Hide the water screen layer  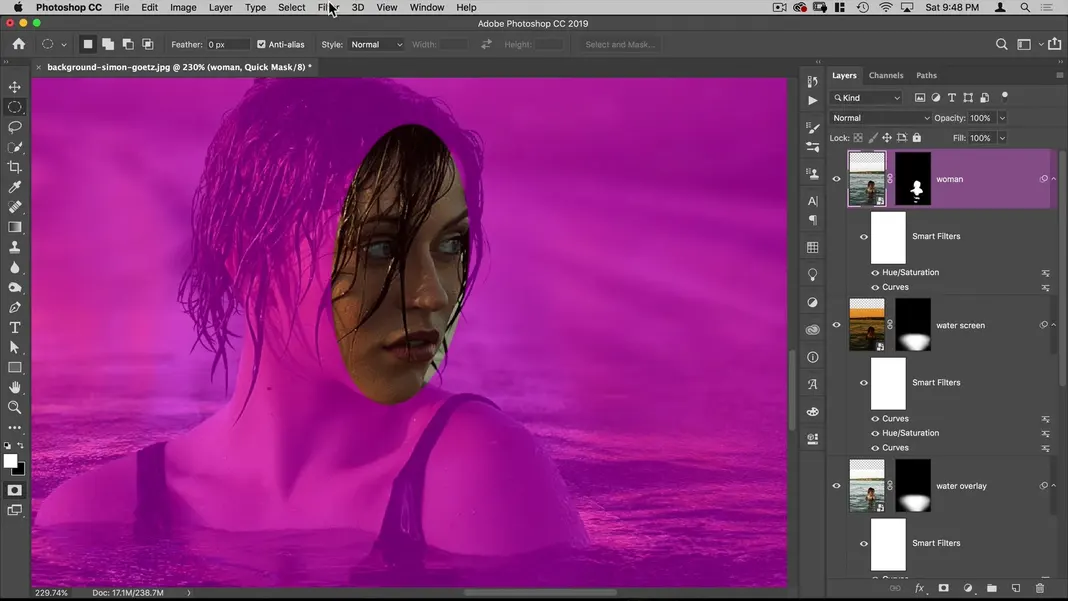(x=836, y=325)
